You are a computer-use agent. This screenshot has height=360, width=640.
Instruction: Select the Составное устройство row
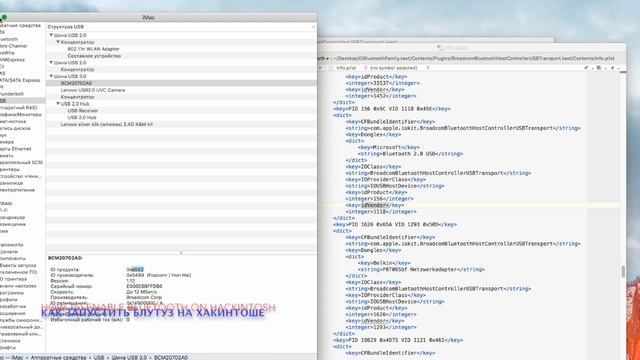tap(181, 56)
